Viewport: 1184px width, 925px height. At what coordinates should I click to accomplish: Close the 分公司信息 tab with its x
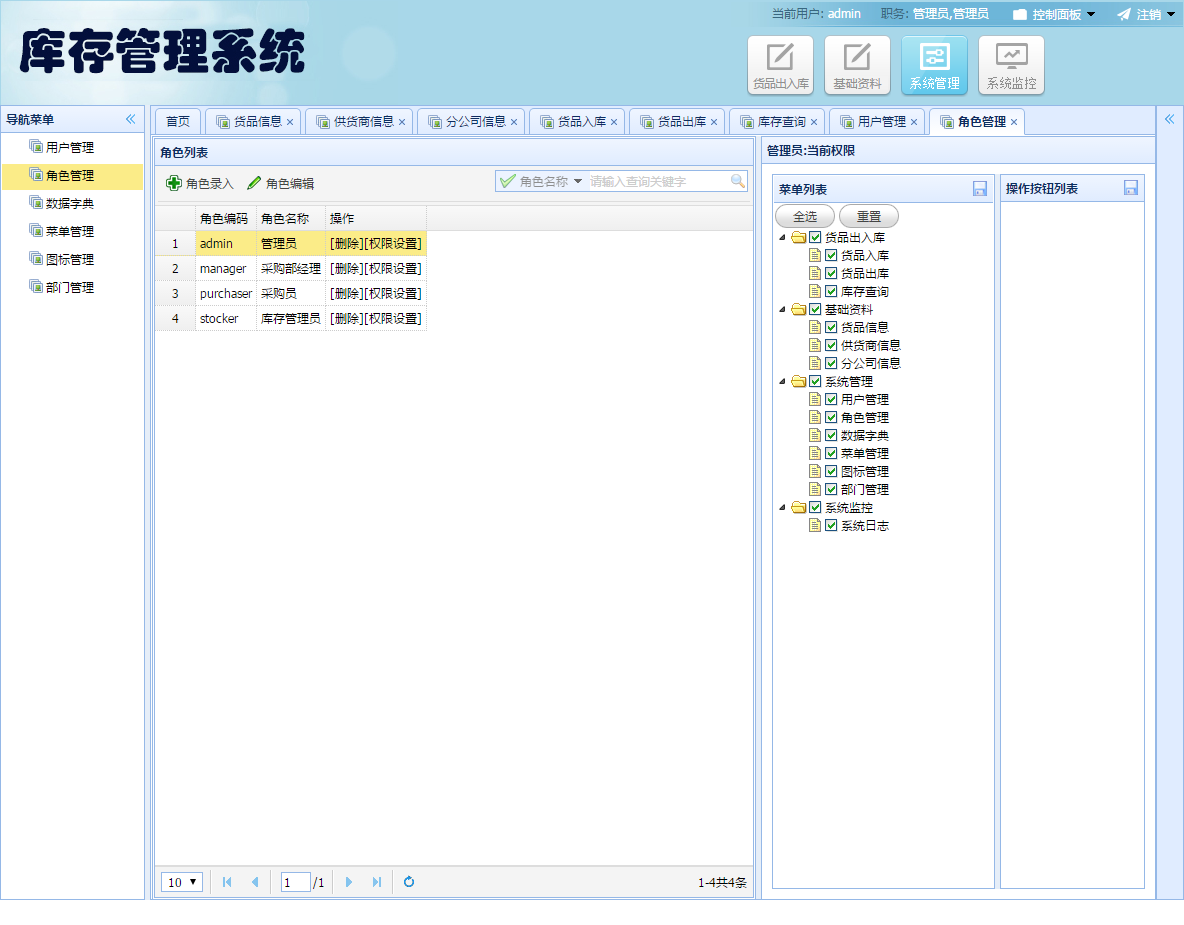[513, 122]
